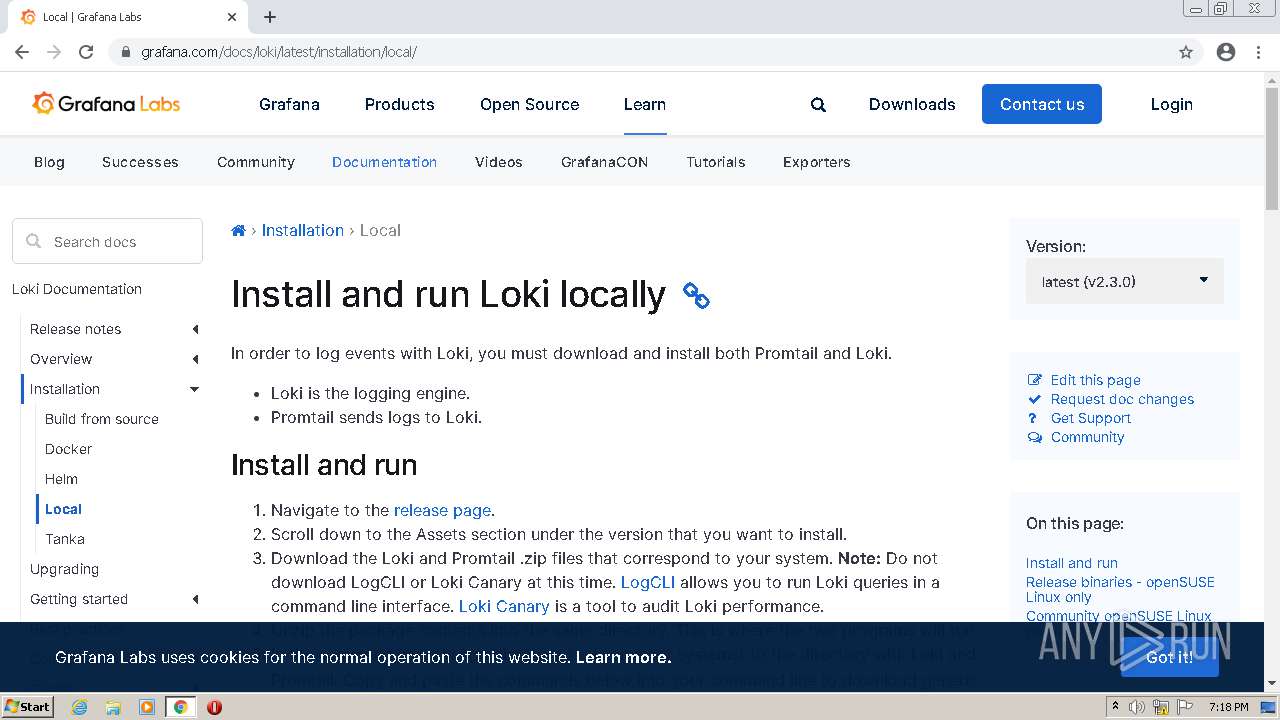Open a new browser tab
Image resolution: width=1280 pixels, height=720 pixels.
tap(270, 17)
